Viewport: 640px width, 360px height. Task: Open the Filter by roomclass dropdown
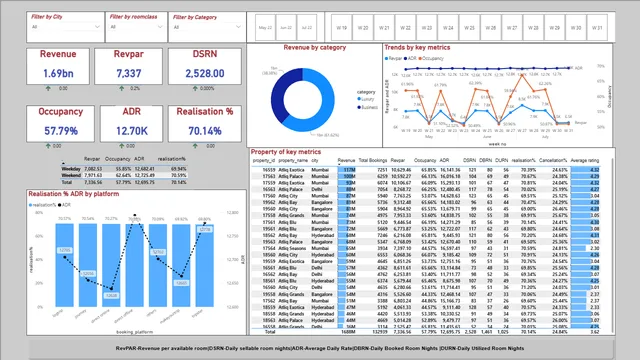click(x=136, y=27)
